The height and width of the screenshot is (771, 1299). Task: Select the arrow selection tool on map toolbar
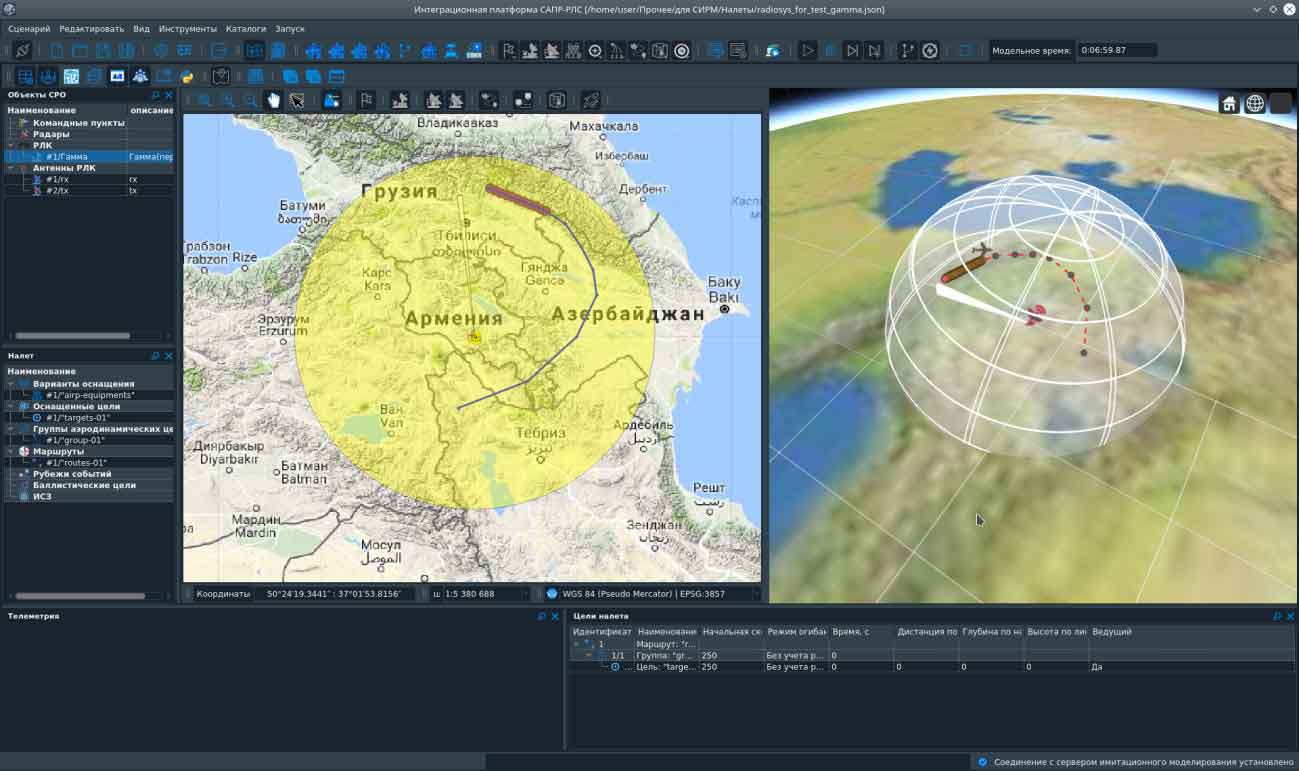(297, 100)
